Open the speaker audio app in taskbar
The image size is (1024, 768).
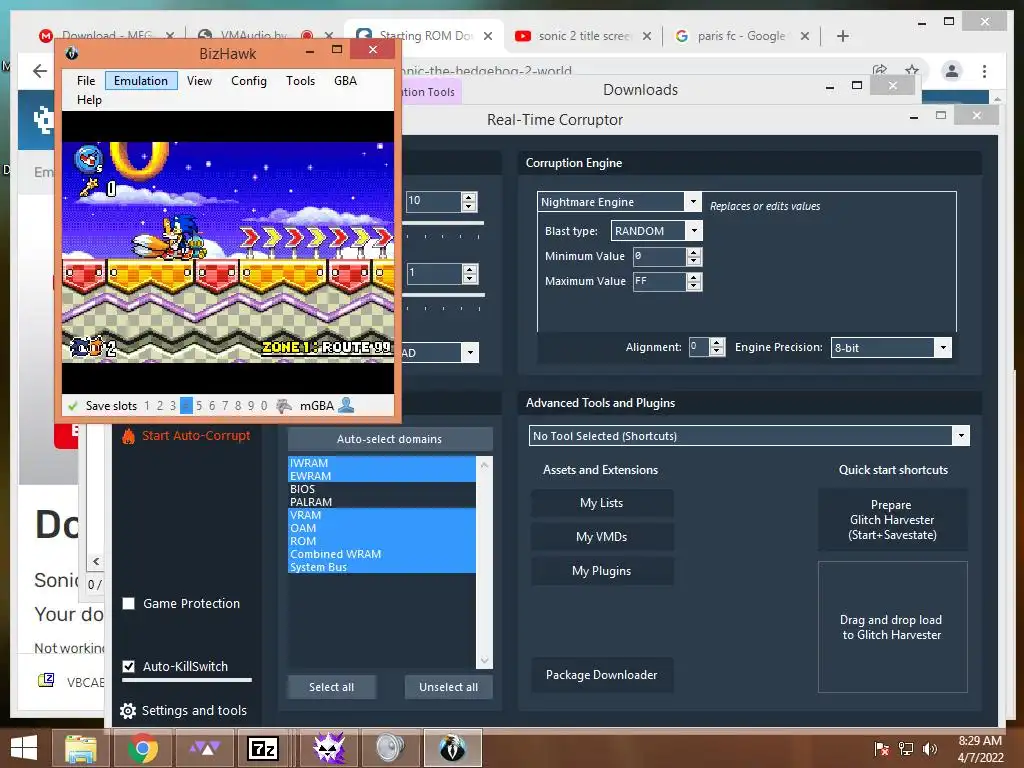click(x=390, y=748)
